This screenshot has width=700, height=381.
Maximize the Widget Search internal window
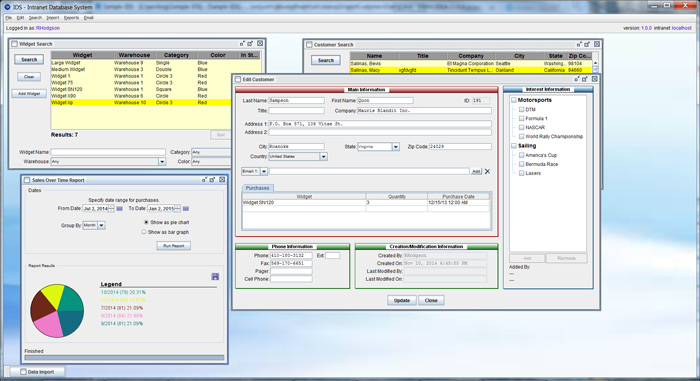[x=250, y=43]
